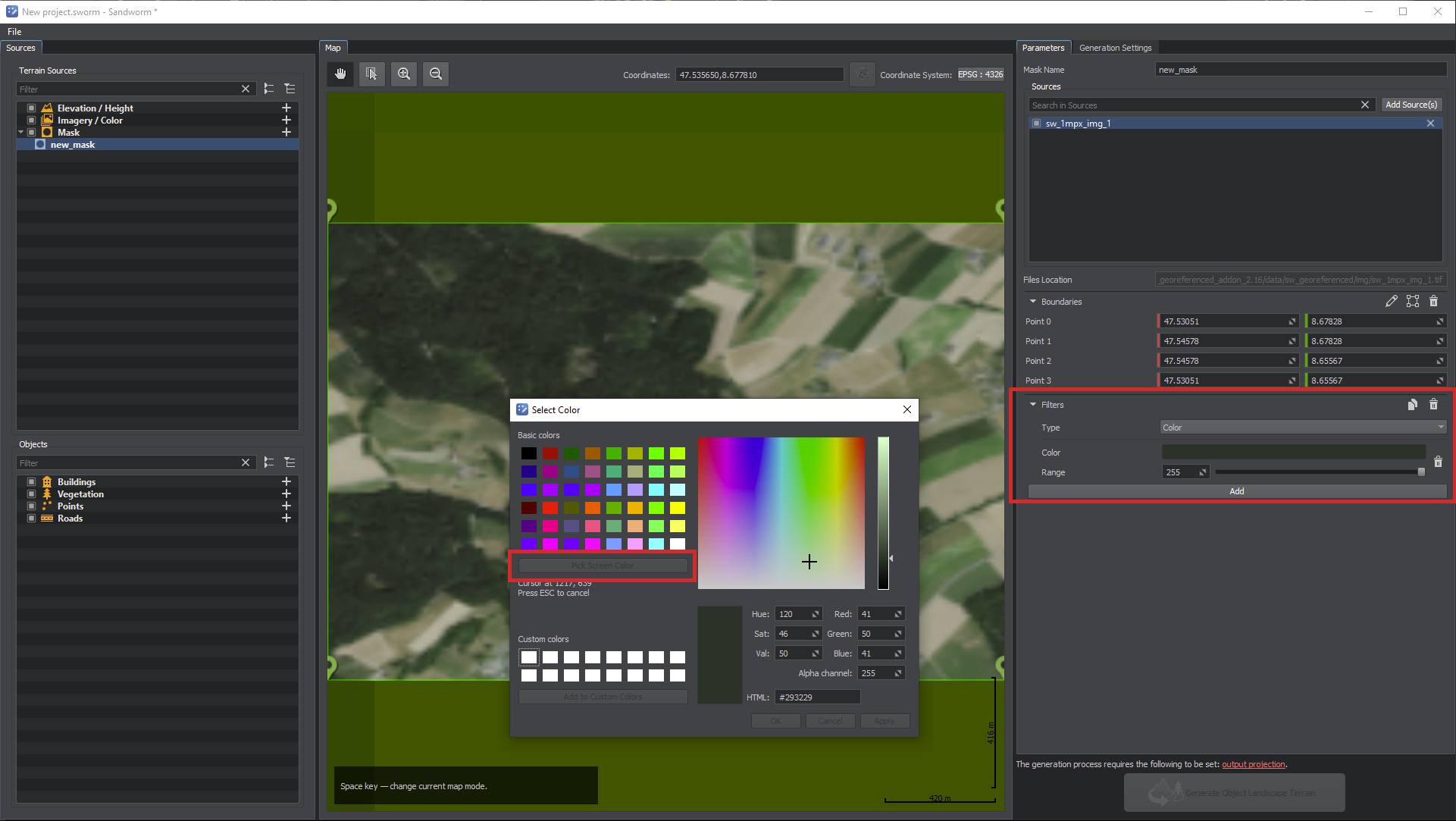Switch to the Generation Settings tab

tap(1115, 48)
